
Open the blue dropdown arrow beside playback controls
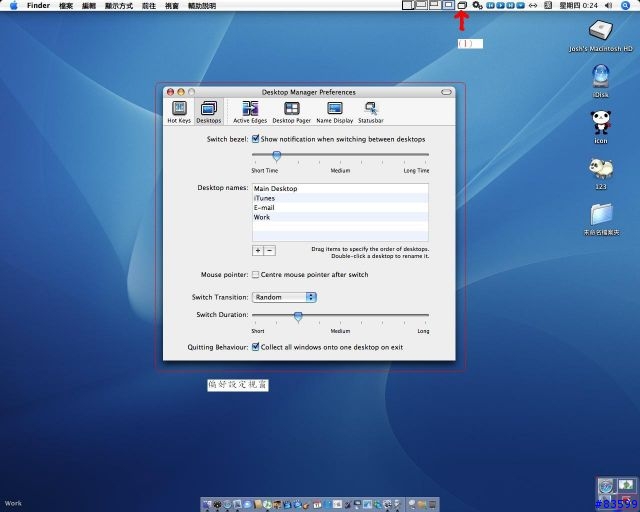(x=520, y=5)
